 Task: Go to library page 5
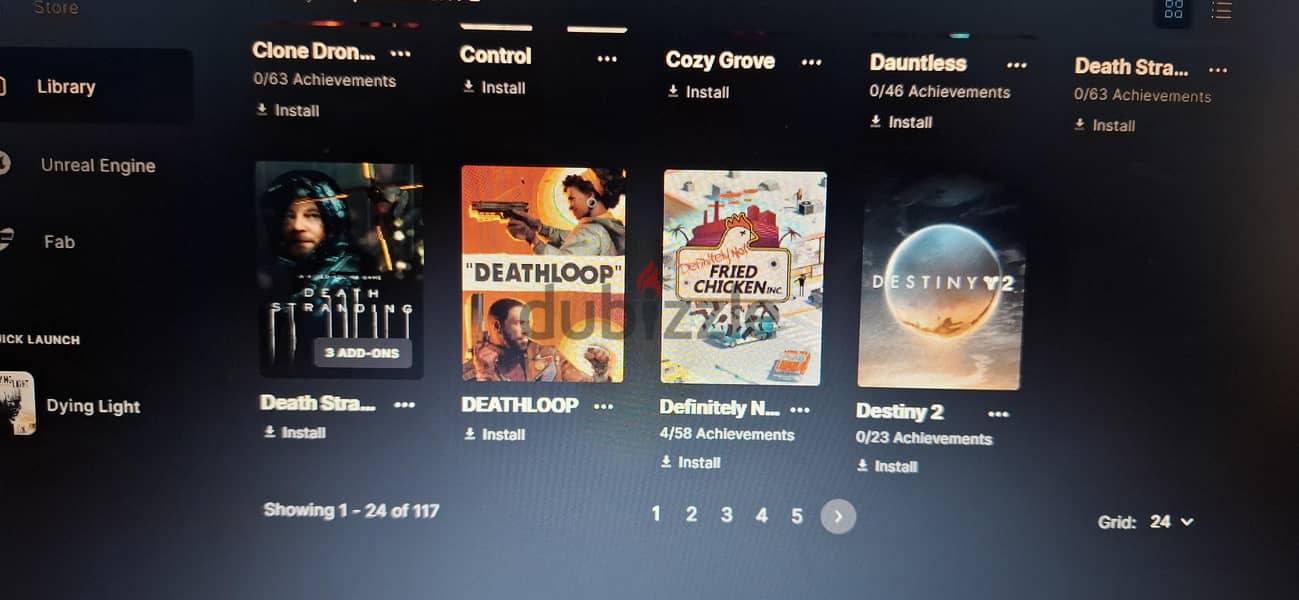[x=797, y=516]
